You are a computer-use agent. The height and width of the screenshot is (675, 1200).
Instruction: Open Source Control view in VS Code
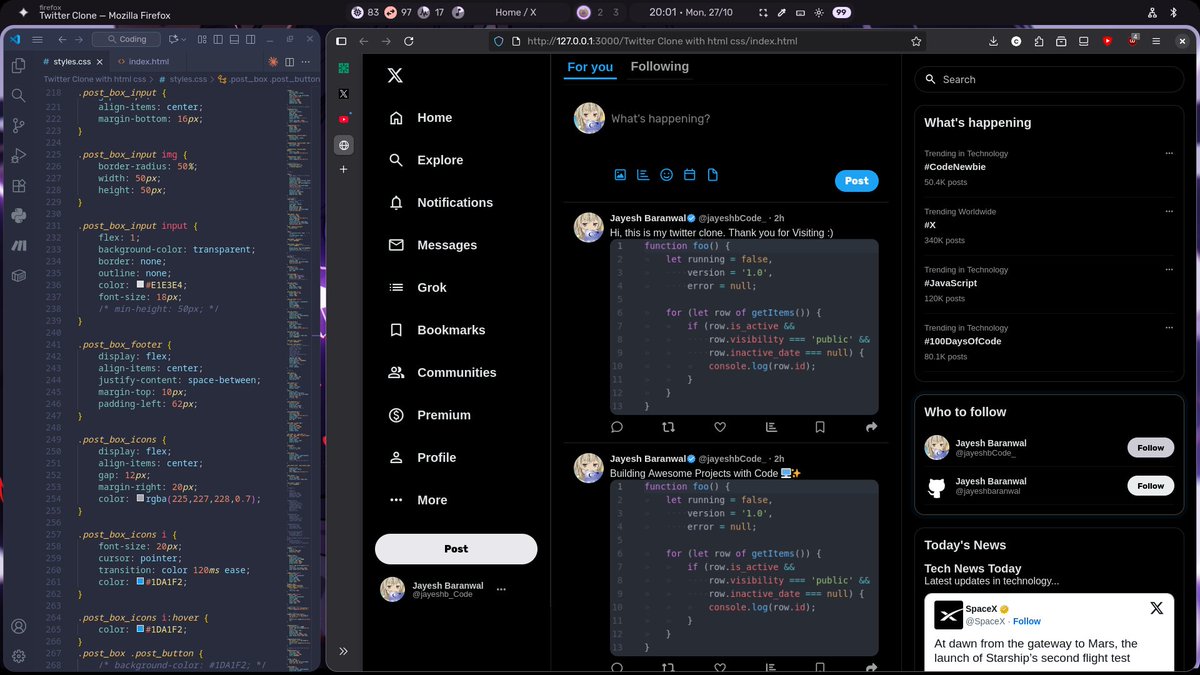pos(18,125)
